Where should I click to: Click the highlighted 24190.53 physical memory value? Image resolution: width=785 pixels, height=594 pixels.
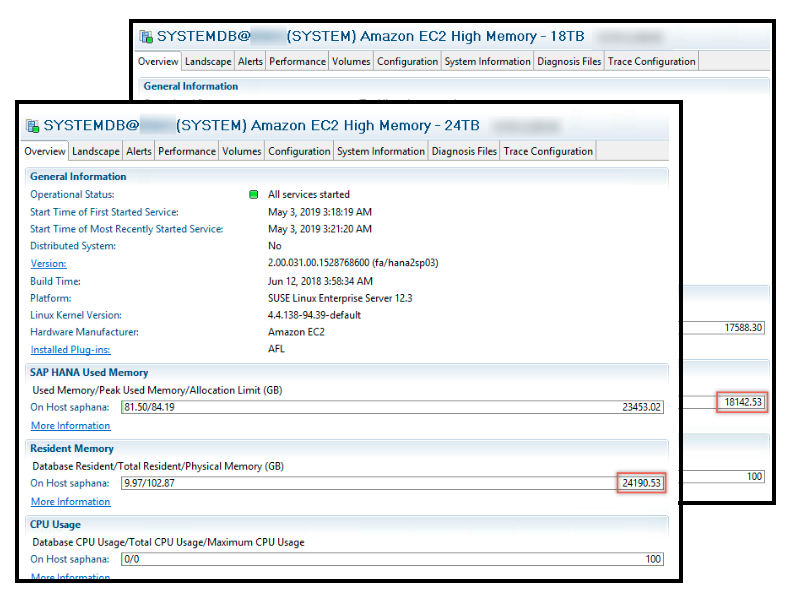point(639,483)
